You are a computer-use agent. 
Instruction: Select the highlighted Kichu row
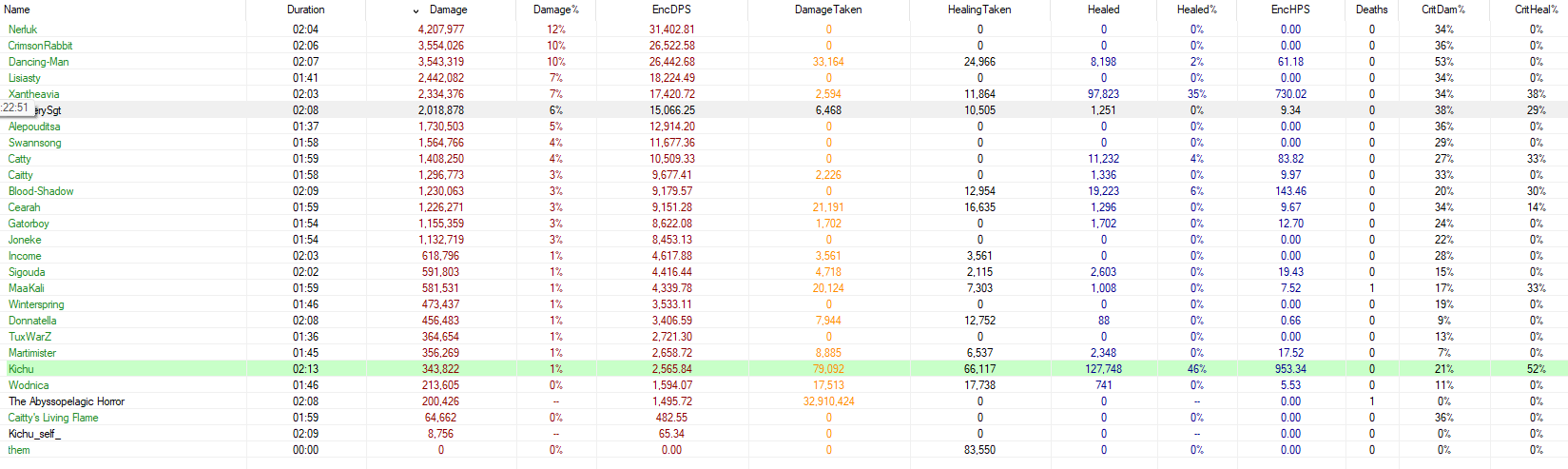click(21, 369)
